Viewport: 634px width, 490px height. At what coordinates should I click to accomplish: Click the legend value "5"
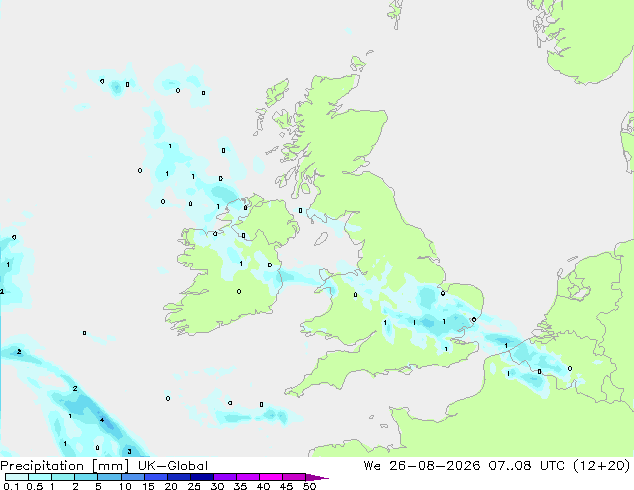pyautogui.click(x=98, y=486)
